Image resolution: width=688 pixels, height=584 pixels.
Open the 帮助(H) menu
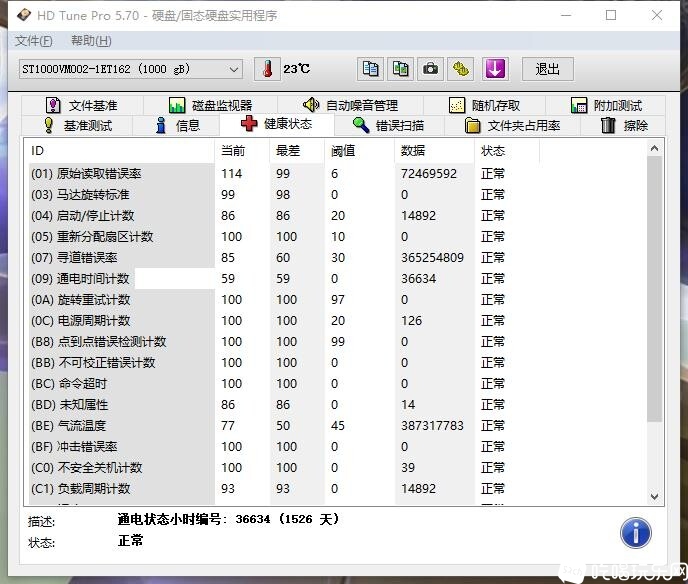pyautogui.click(x=91, y=41)
